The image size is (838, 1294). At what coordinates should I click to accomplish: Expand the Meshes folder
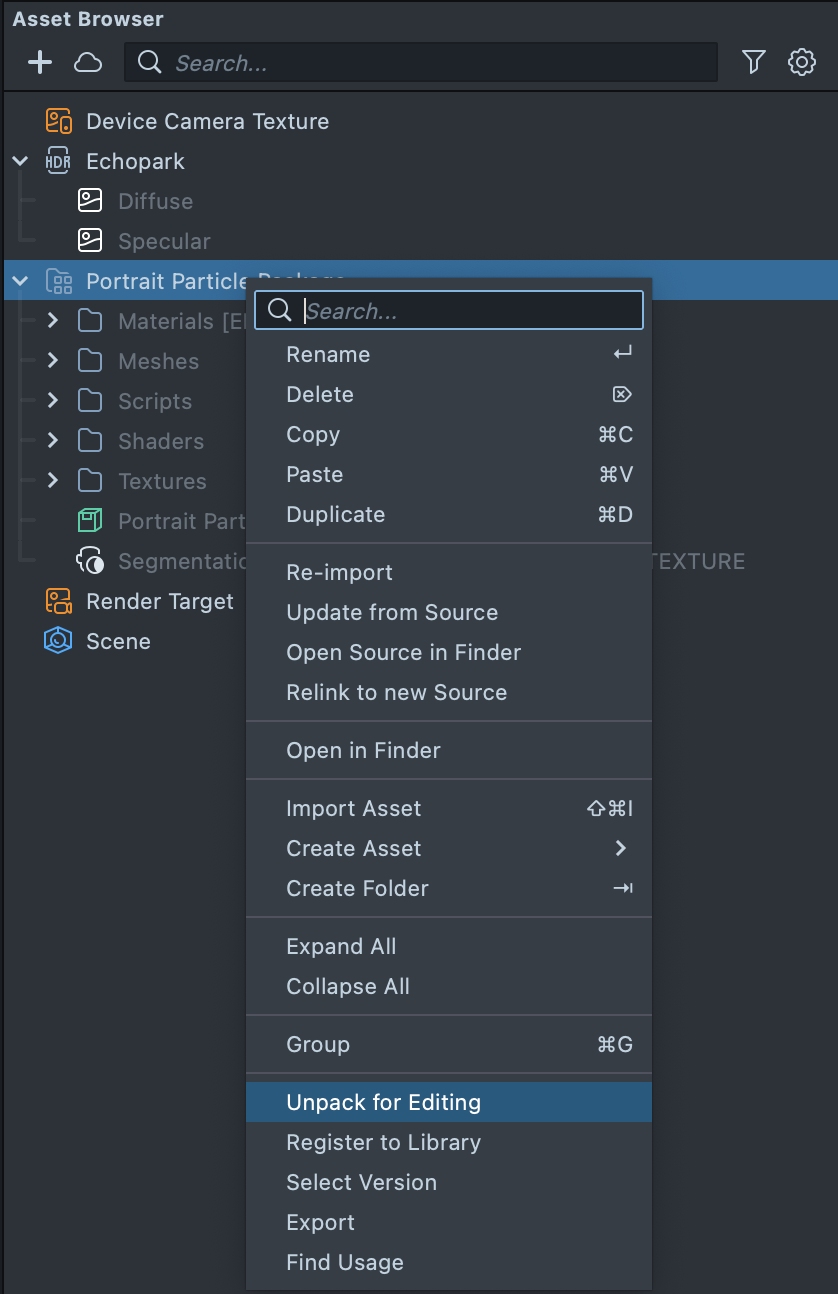53,361
